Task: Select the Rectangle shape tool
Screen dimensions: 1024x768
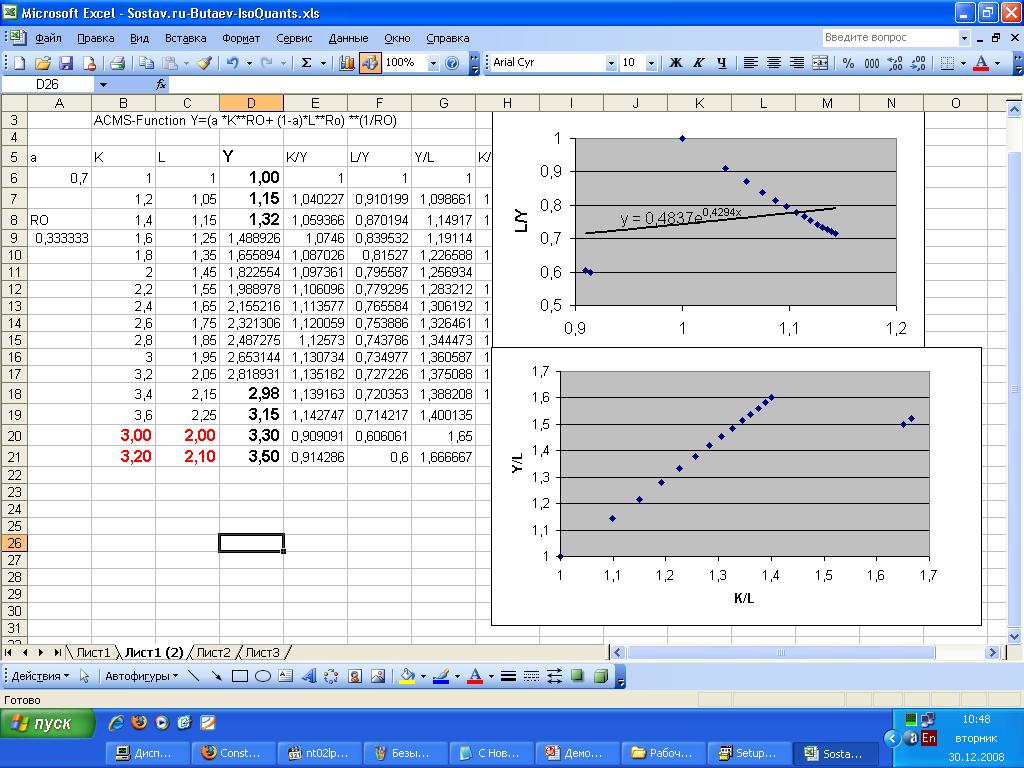Action: click(240, 676)
